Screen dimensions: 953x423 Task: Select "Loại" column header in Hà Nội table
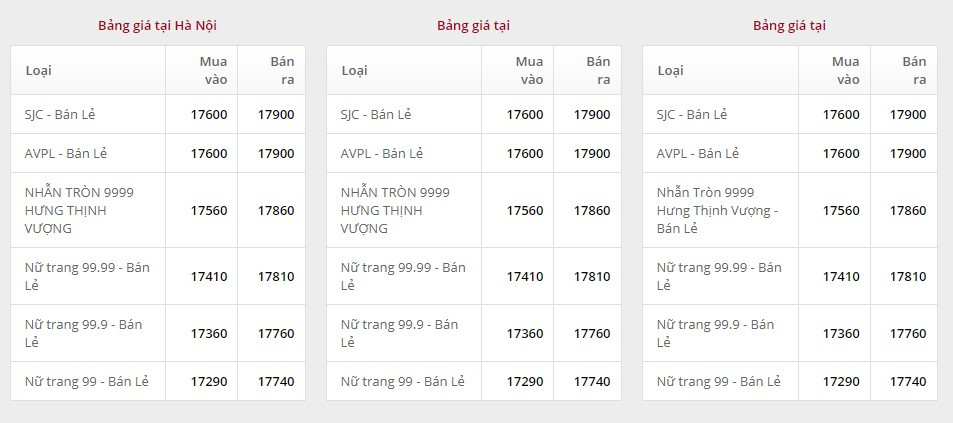pyautogui.click(x=38, y=70)
